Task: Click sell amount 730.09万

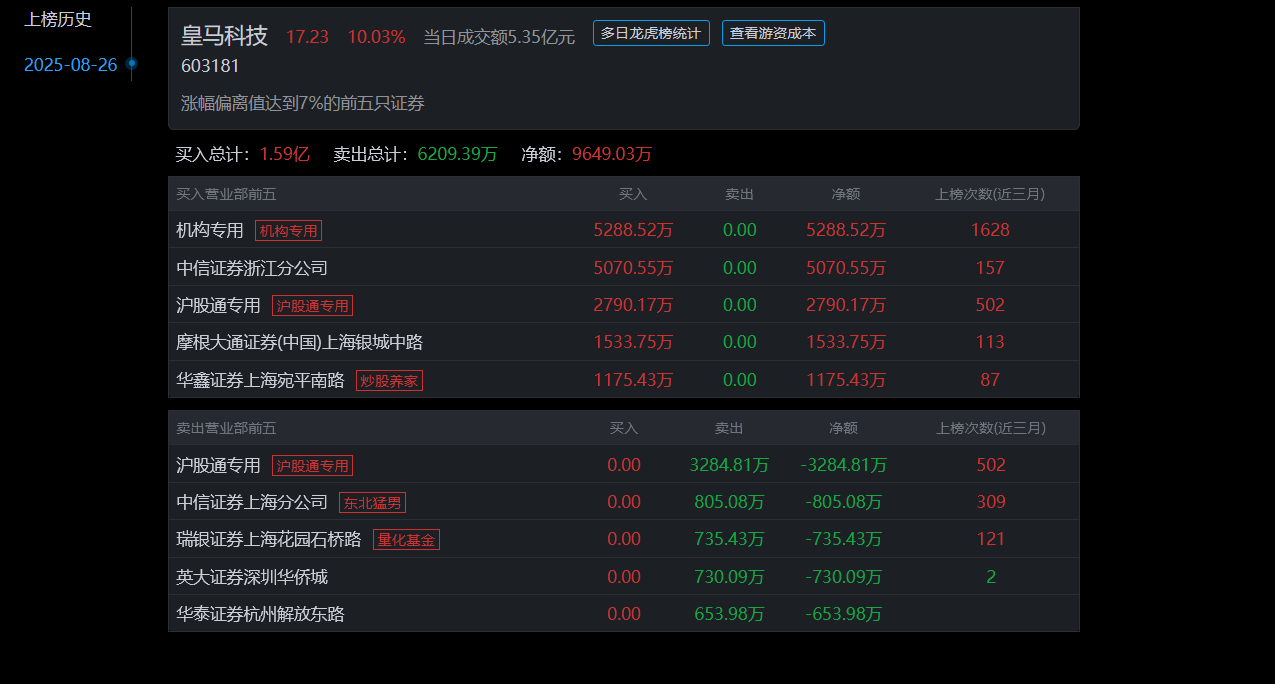Action: click(x=729, y=577)
